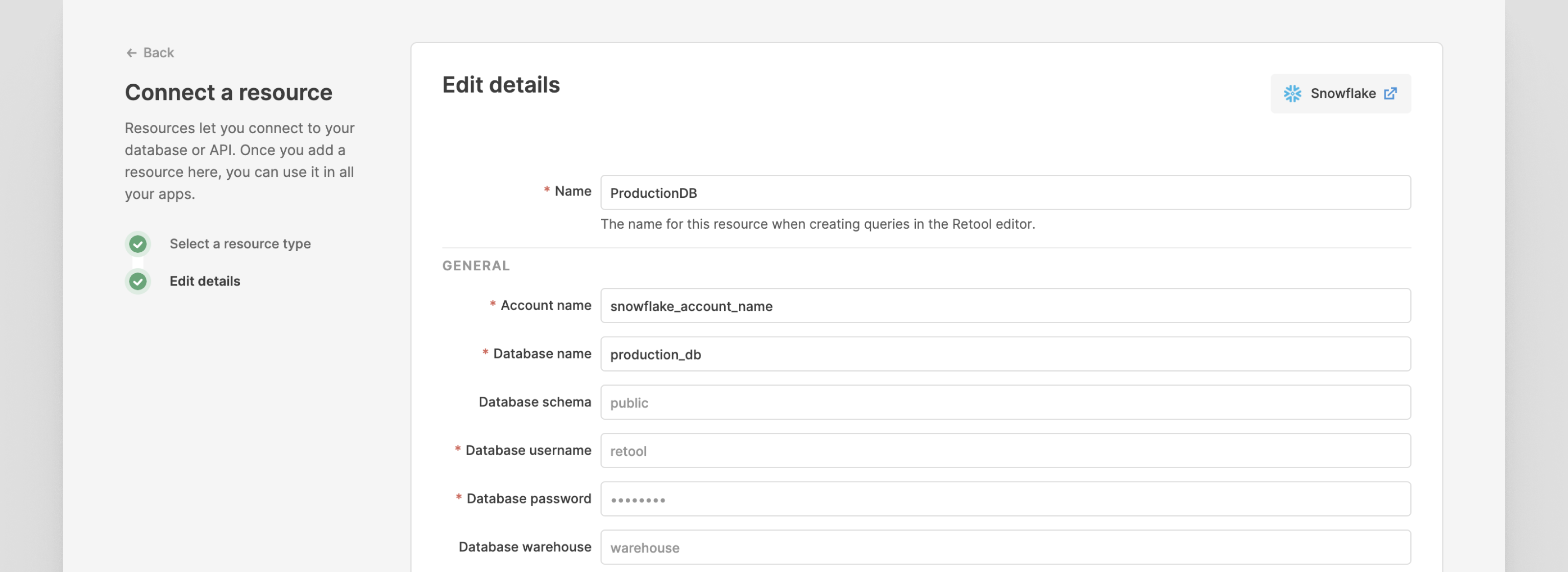Focus the Name field containing ProductionDB
This screenshot has width=1568, height=572.
pos(1004,193)
